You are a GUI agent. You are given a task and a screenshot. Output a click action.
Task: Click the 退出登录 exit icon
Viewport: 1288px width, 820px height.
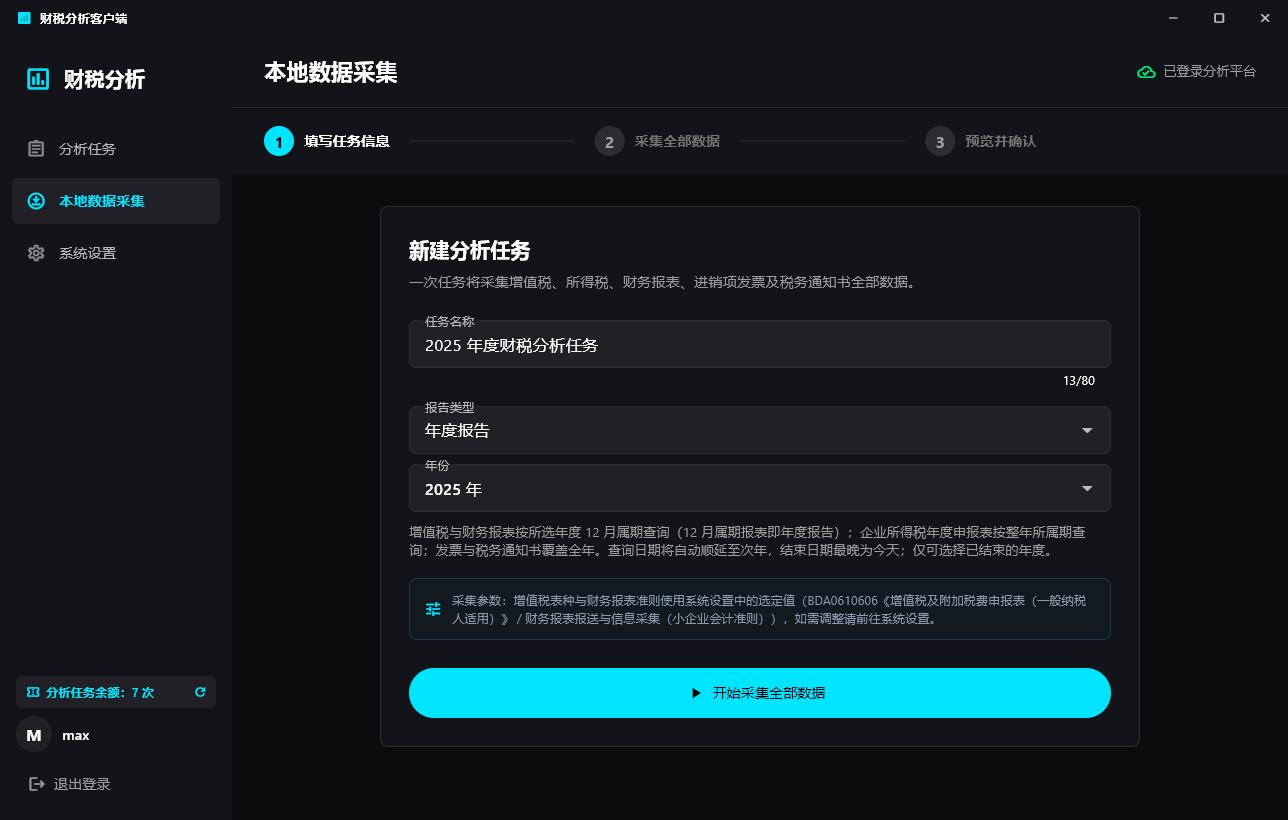click(x=37, y=784)
